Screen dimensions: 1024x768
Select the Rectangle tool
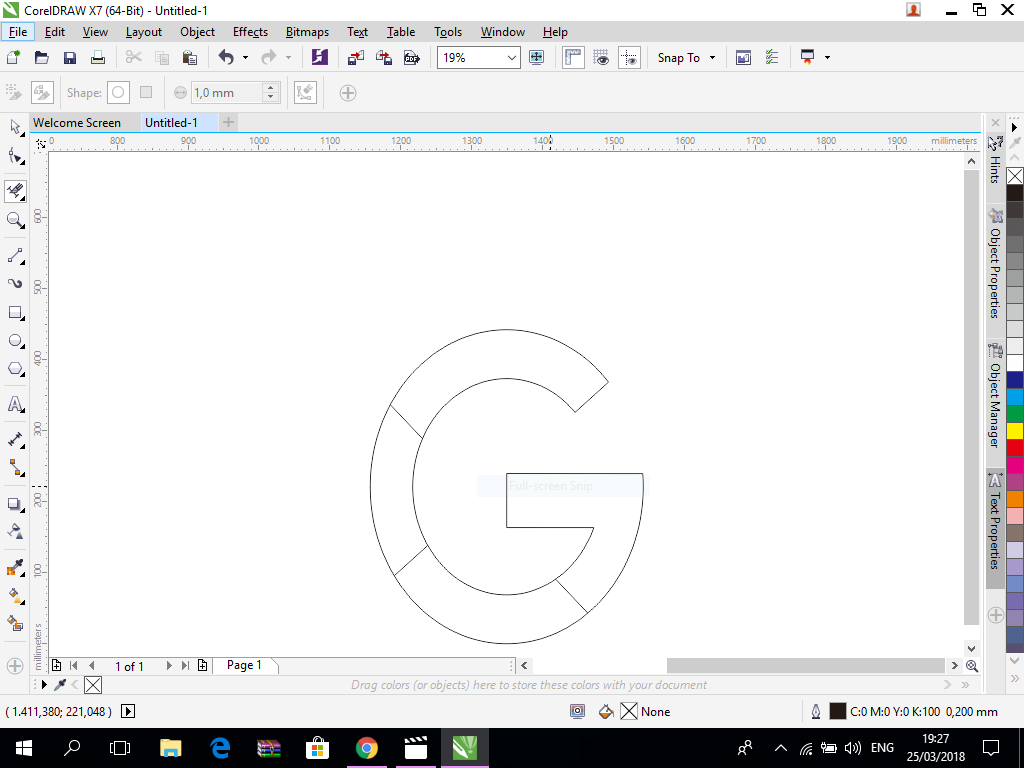(x=15, y=312)
